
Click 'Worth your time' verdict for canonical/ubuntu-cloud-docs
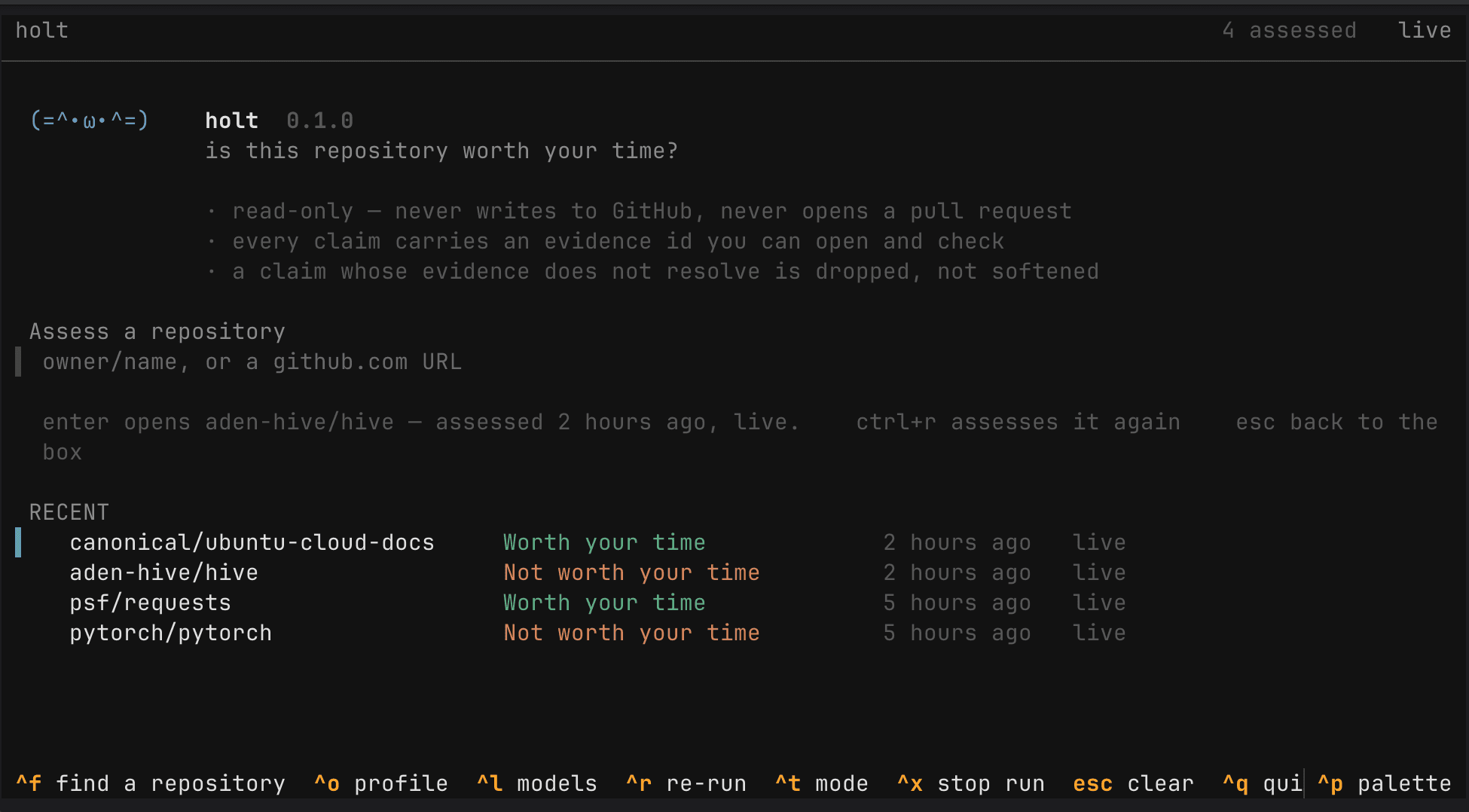605,543
